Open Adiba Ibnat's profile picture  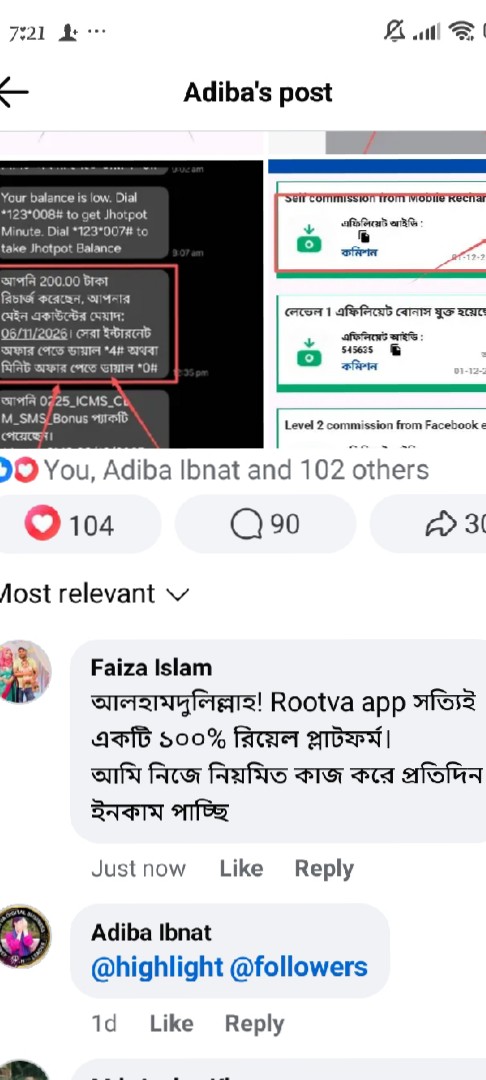[x=25, y=935]
